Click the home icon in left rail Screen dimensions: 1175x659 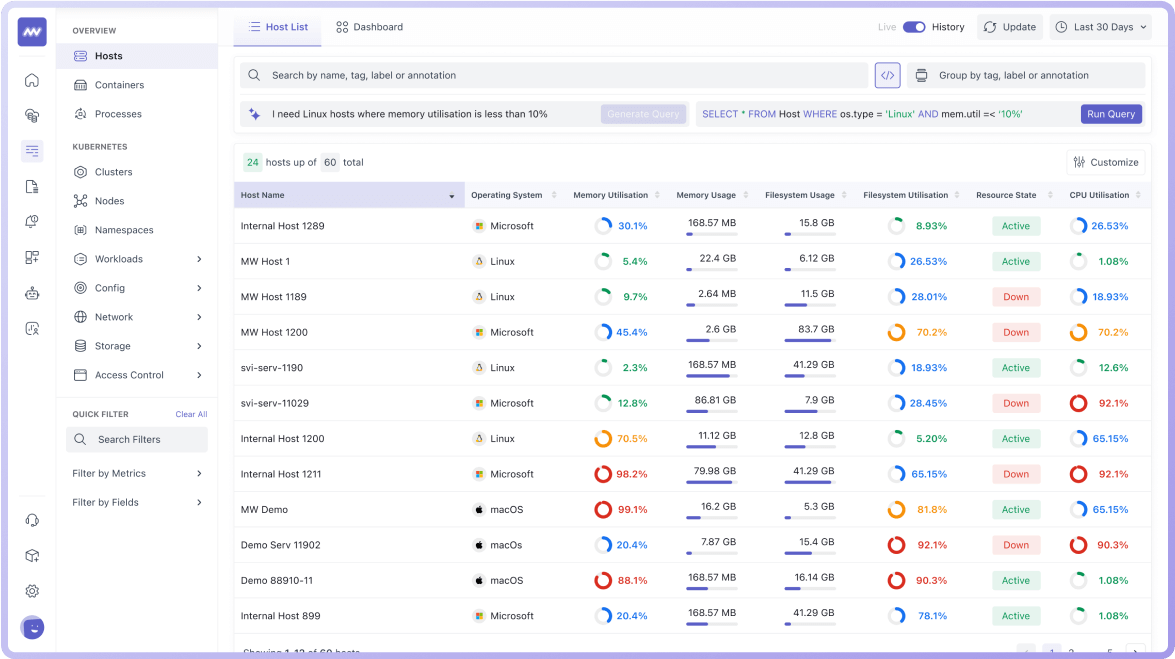[x=32, y=81]
